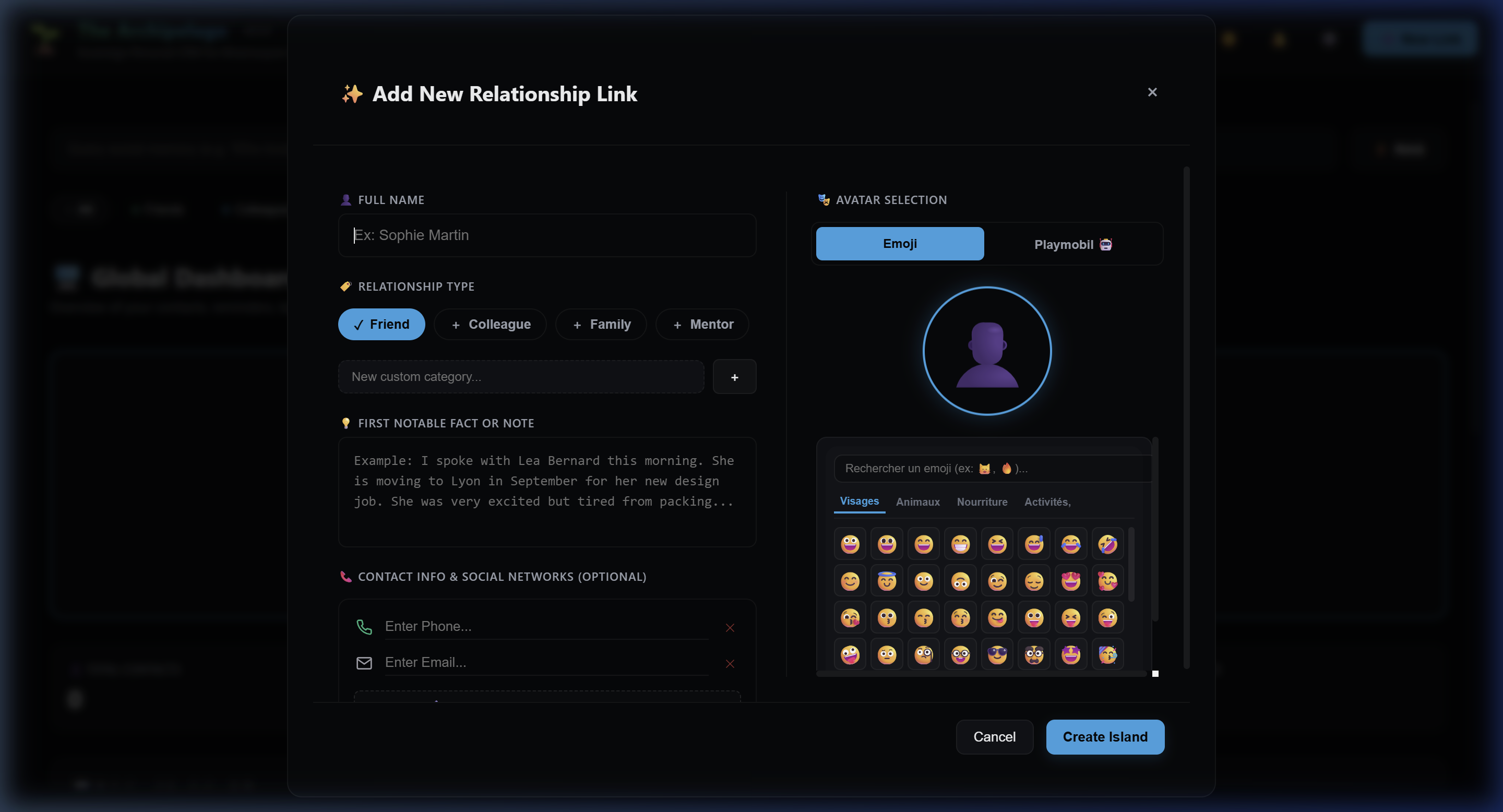
Task: Pick the smiling face with three hearts emoji
Action: (1107, 581)
